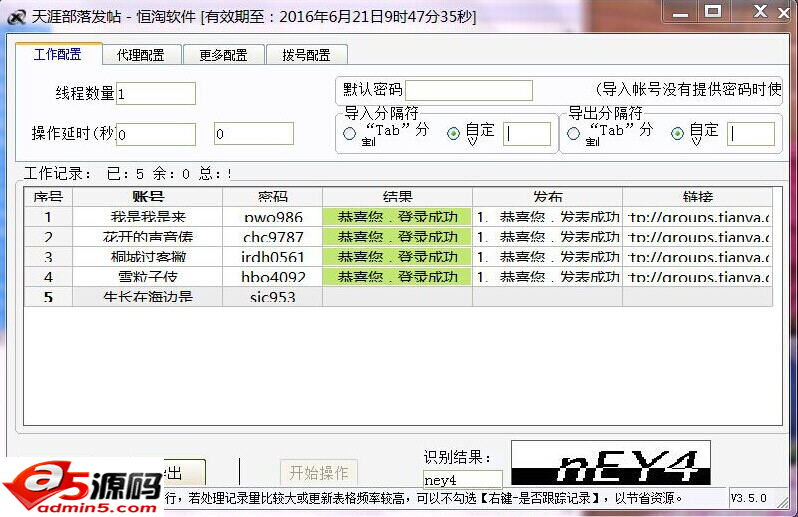Viewport: 798px width, 517px height.
Task: Maximize the 天涯部落发帖 window
Action: pos(712,12)
